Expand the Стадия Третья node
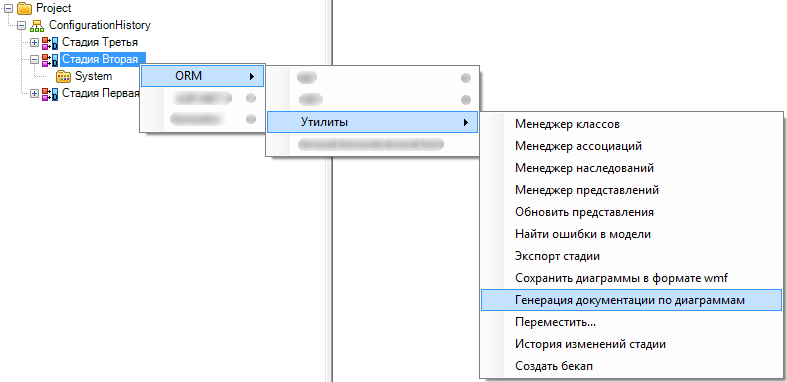Screen dimensions: 787x382 [x=35, y=42]
